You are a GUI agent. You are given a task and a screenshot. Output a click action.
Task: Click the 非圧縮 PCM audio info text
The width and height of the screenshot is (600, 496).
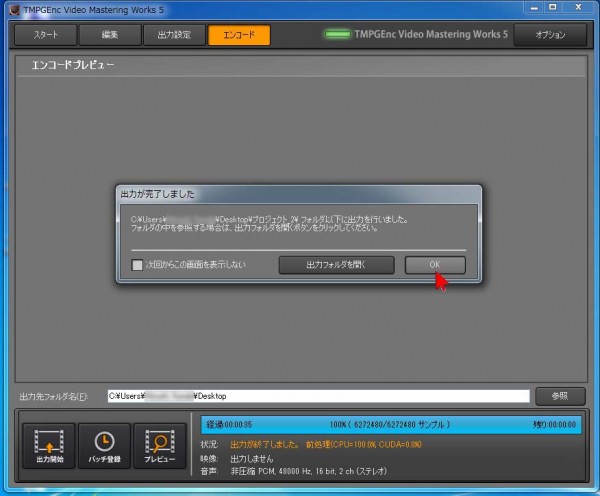pyautogui.click(x=308, y=471)
